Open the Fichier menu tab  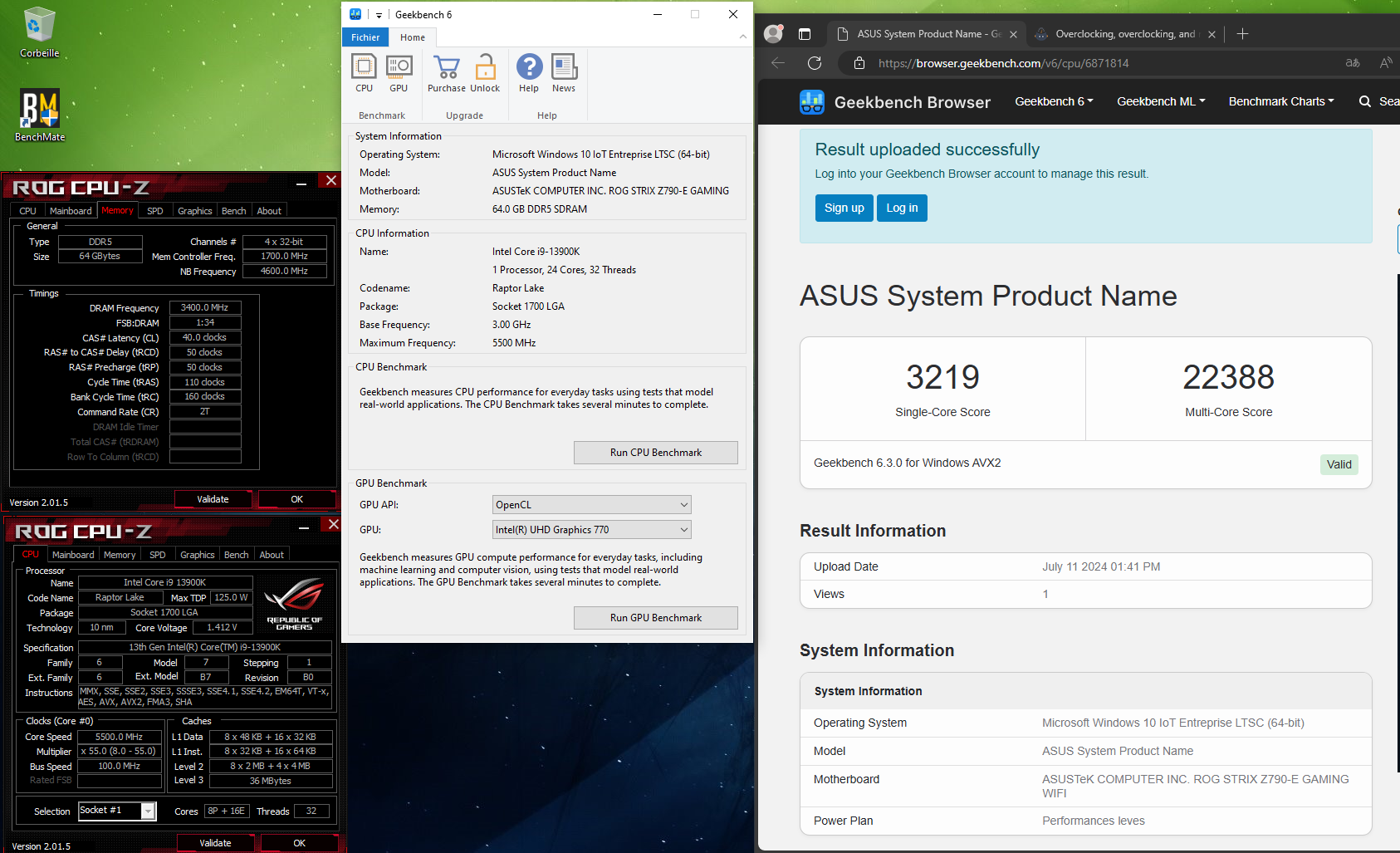click(x=365, y=37)
